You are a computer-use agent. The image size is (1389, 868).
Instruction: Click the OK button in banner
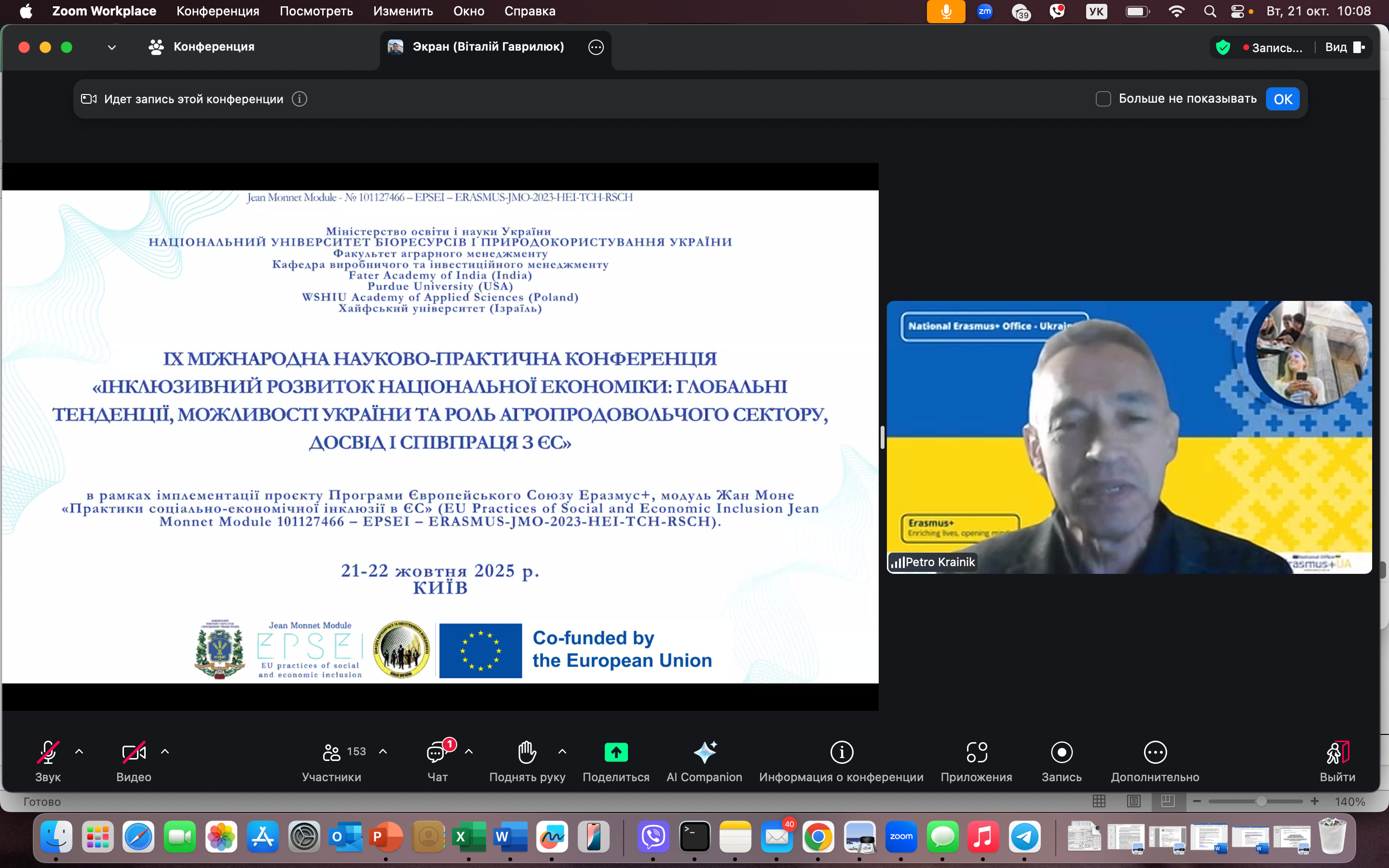[x=1282, y=99]
